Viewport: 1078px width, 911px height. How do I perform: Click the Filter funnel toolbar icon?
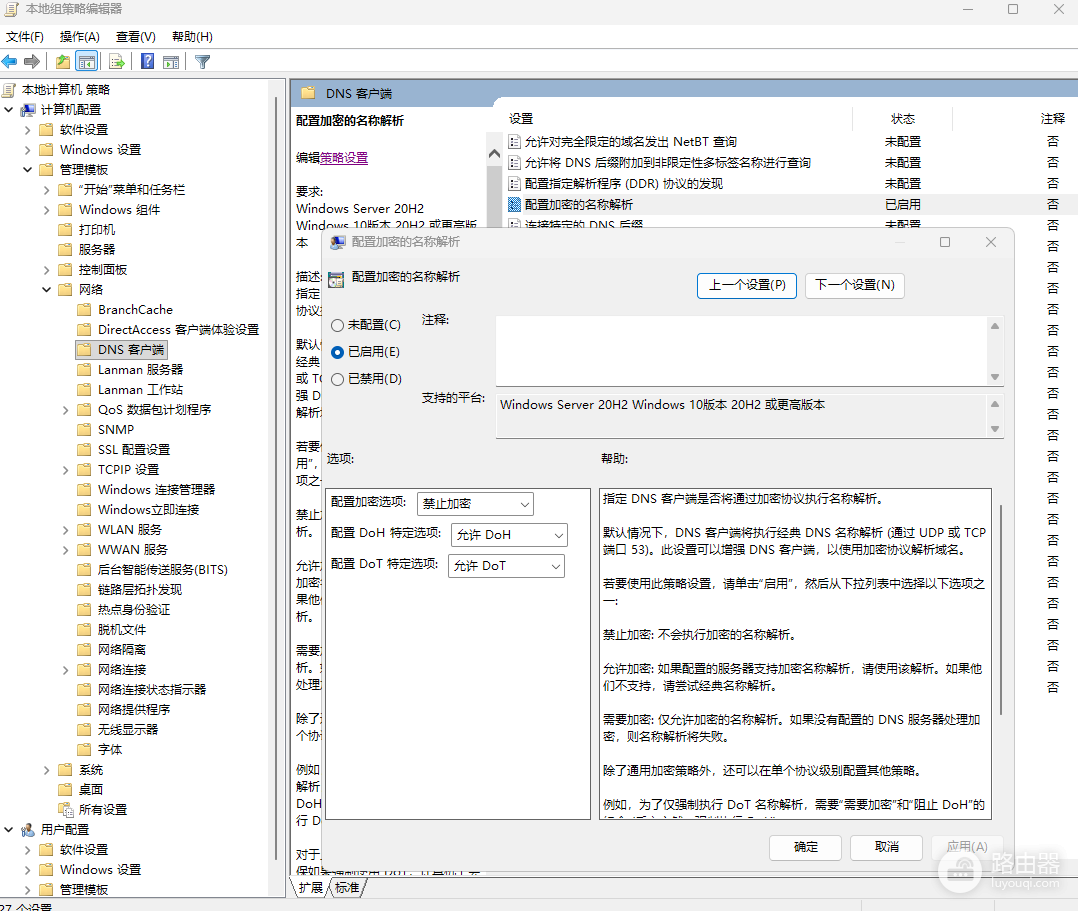(202, 62)
